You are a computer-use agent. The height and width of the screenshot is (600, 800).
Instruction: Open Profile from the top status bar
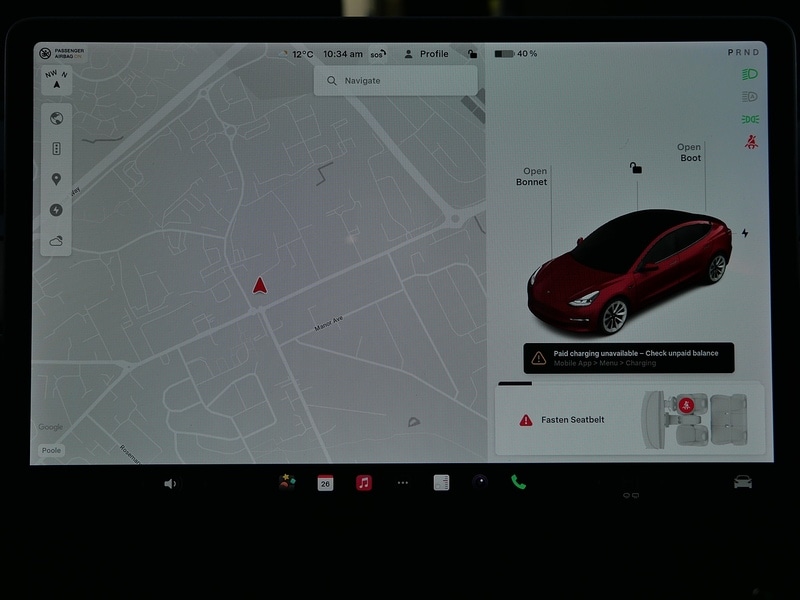pyautogui.click(x=425, y=53)
